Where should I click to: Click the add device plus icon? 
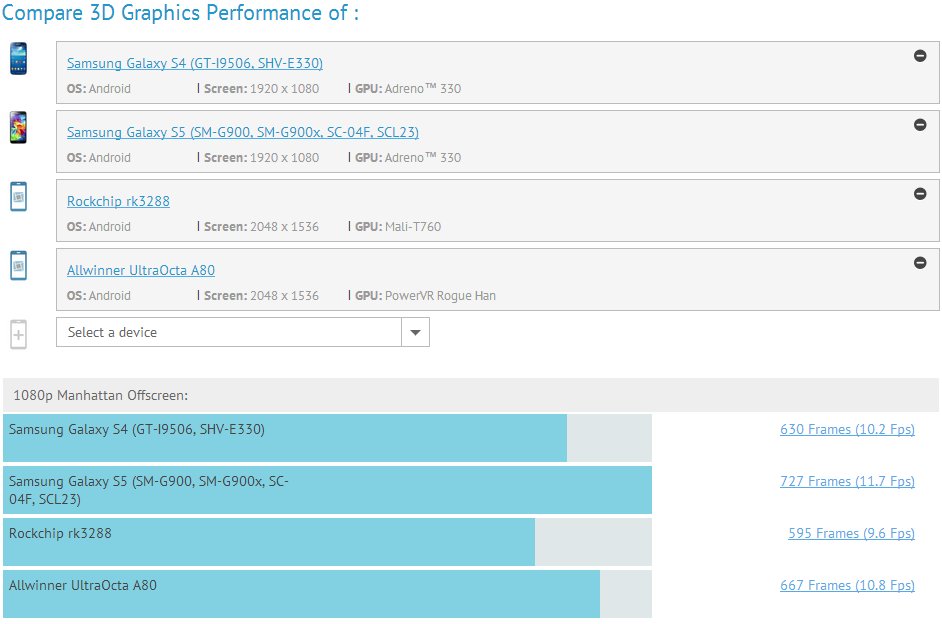(x=18, y=334)
